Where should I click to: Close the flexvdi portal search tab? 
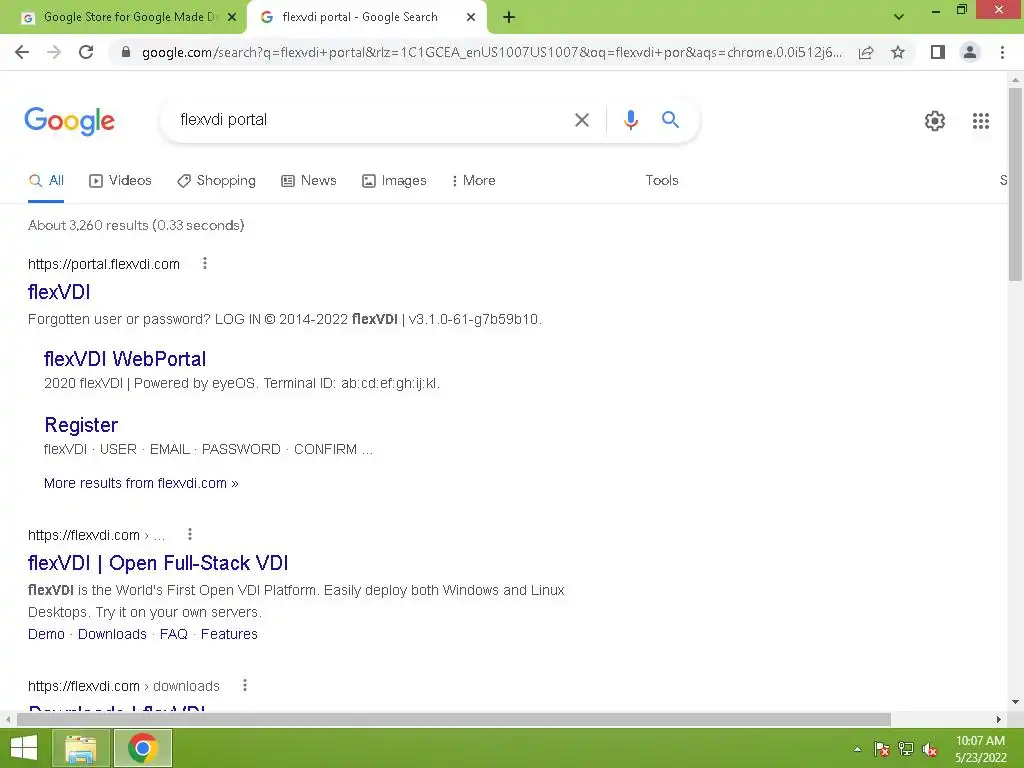tap(471, 18)
